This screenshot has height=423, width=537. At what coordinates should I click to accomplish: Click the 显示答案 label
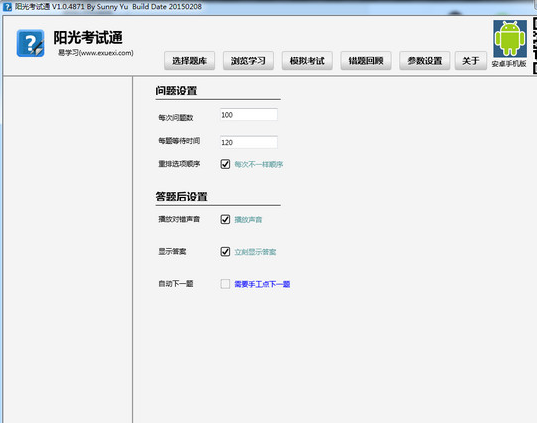172,251
